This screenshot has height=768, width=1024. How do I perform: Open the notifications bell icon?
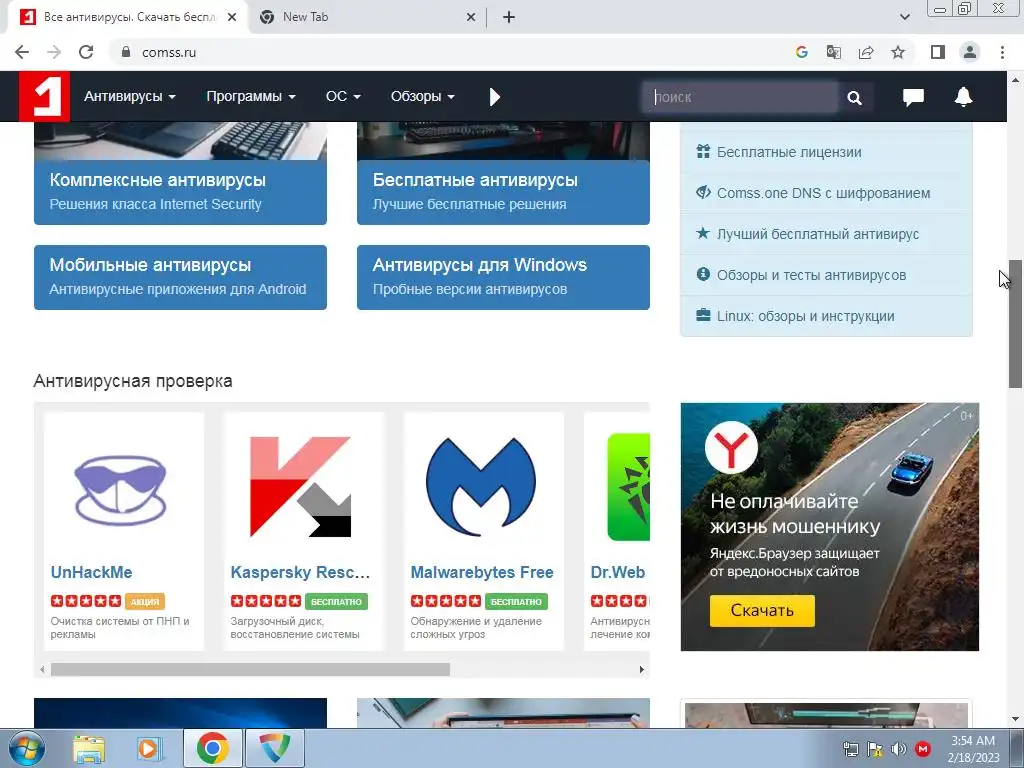[963, 97]
